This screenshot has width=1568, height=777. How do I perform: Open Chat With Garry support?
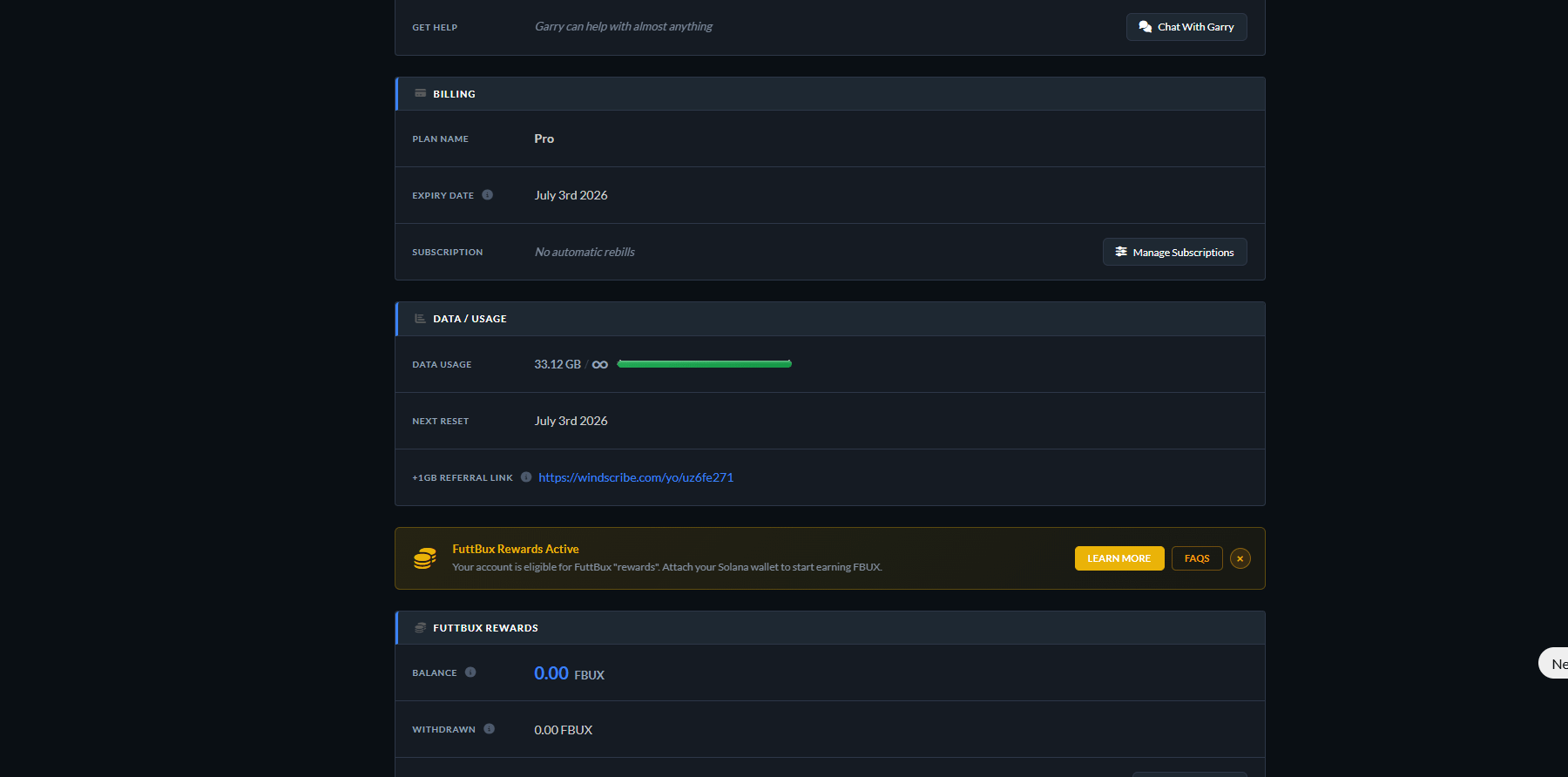pos(1186,27)
